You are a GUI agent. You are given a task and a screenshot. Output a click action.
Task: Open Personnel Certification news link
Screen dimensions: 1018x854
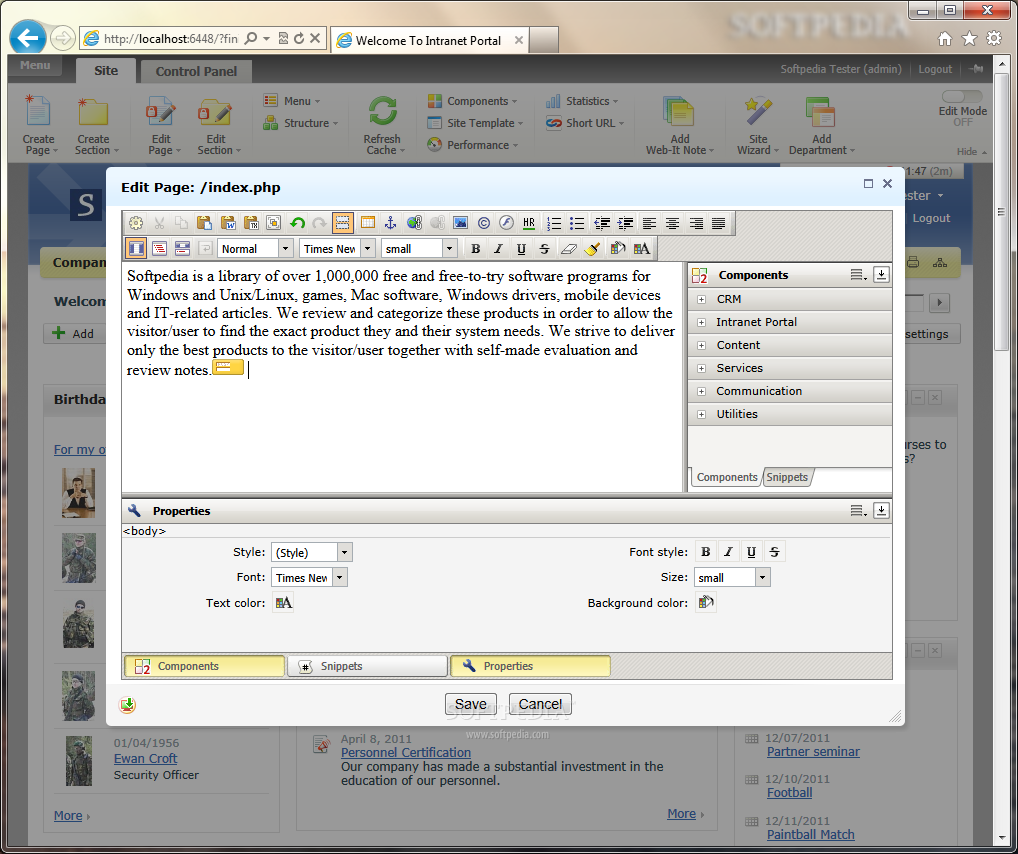point(406,753)
